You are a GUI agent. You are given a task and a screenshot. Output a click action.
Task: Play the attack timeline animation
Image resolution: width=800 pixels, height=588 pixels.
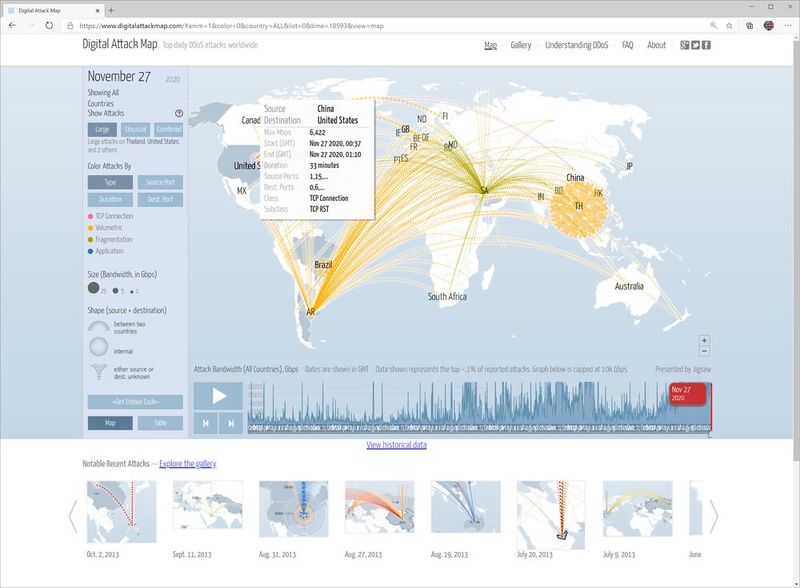tap(218, 396)
